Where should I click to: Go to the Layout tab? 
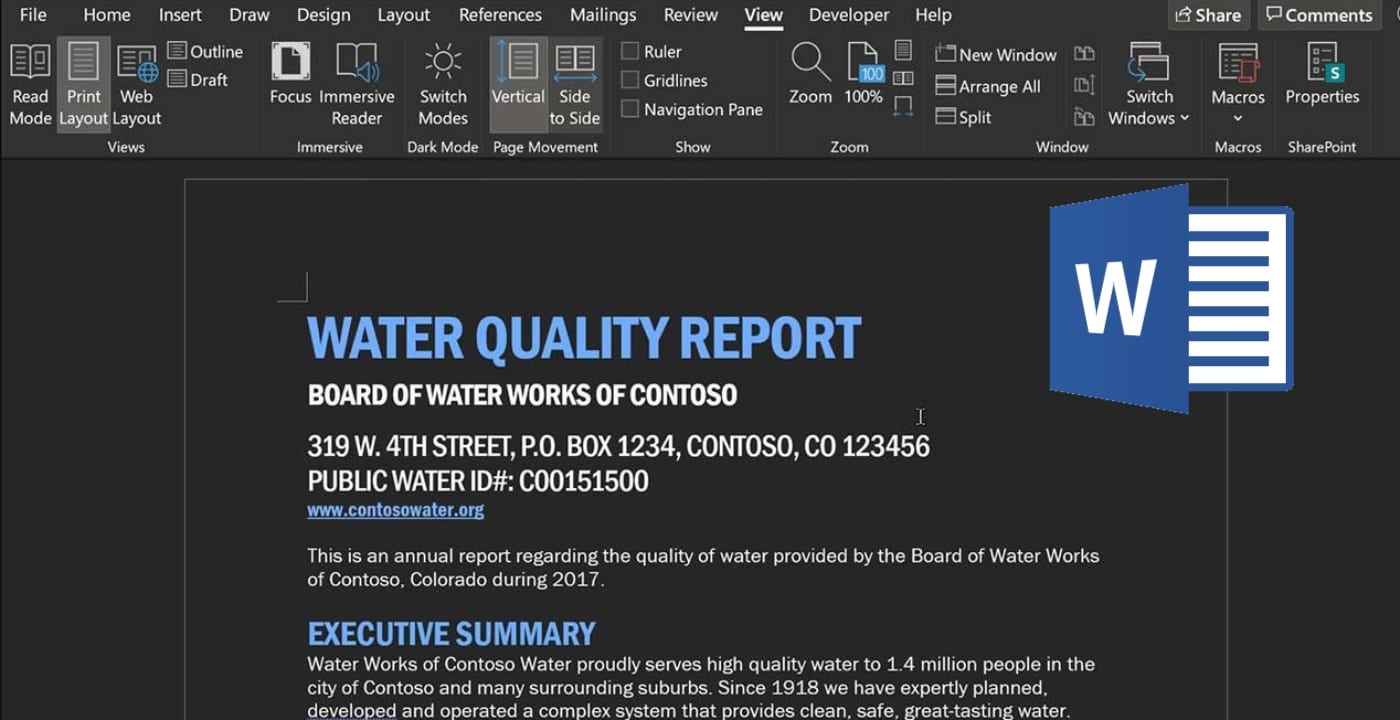point(403,15)
